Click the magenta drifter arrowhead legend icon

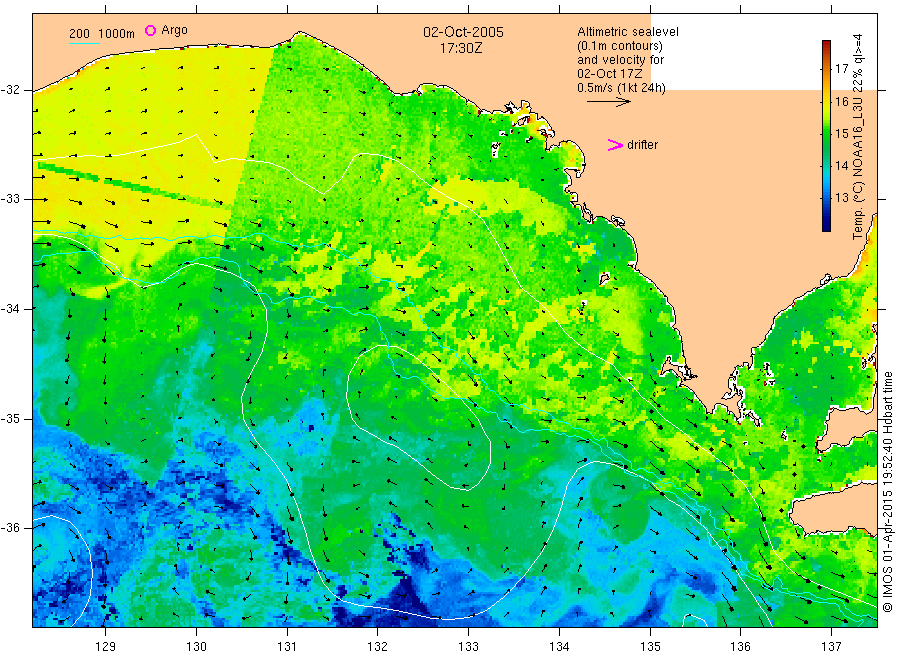pos(615,145)
